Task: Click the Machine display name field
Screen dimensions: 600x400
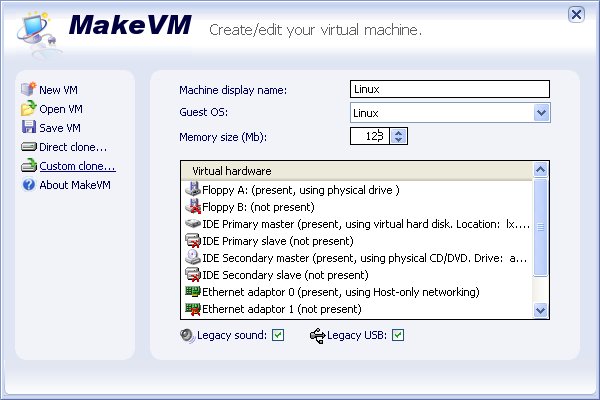Action: (x=450, y=89)
